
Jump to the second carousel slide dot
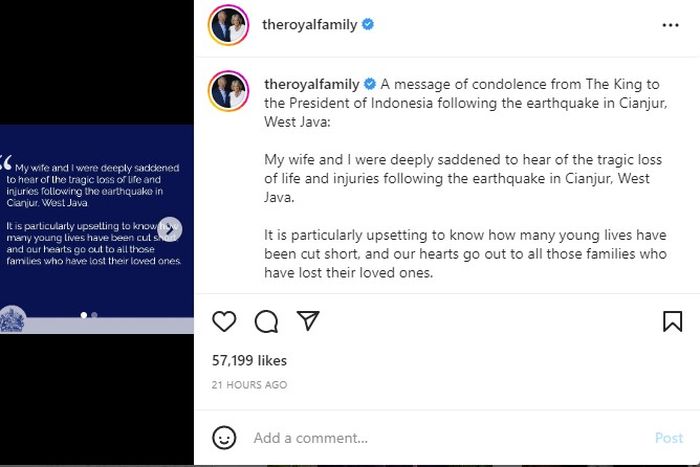coord(94,315)
